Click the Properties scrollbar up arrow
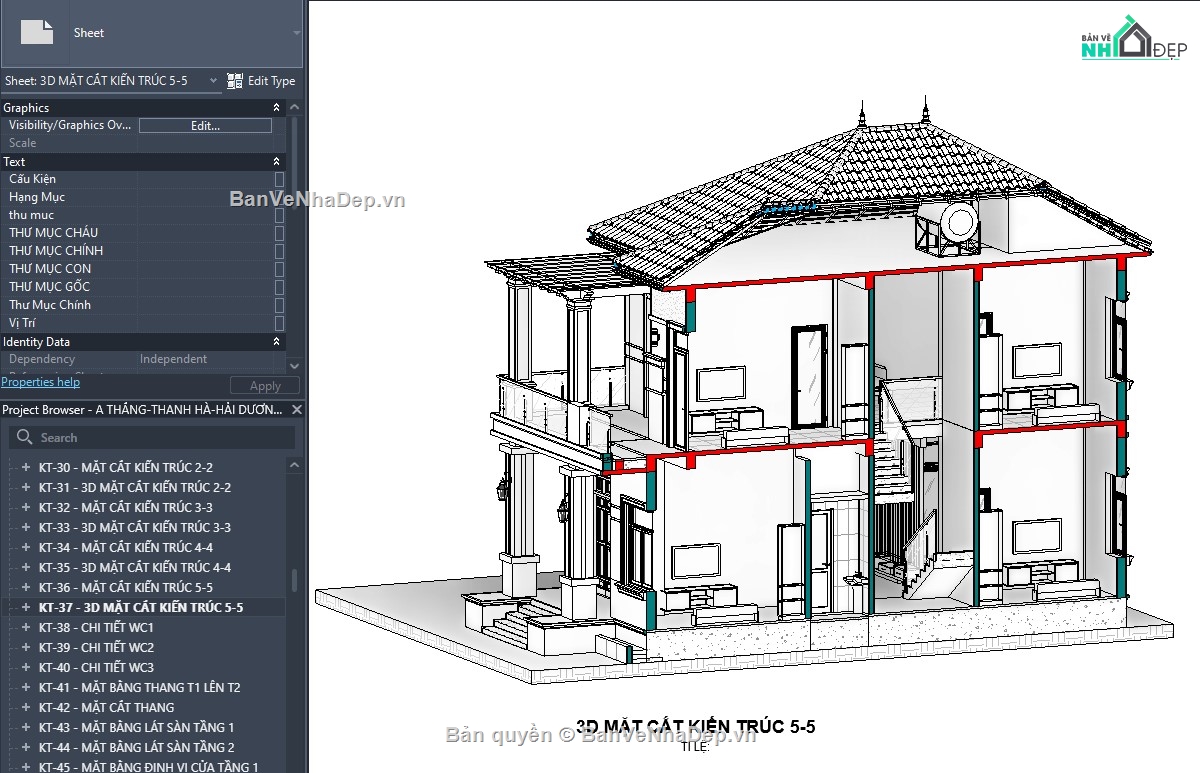The width and height of the screenshot is (1200, 773). pos(294,107)
